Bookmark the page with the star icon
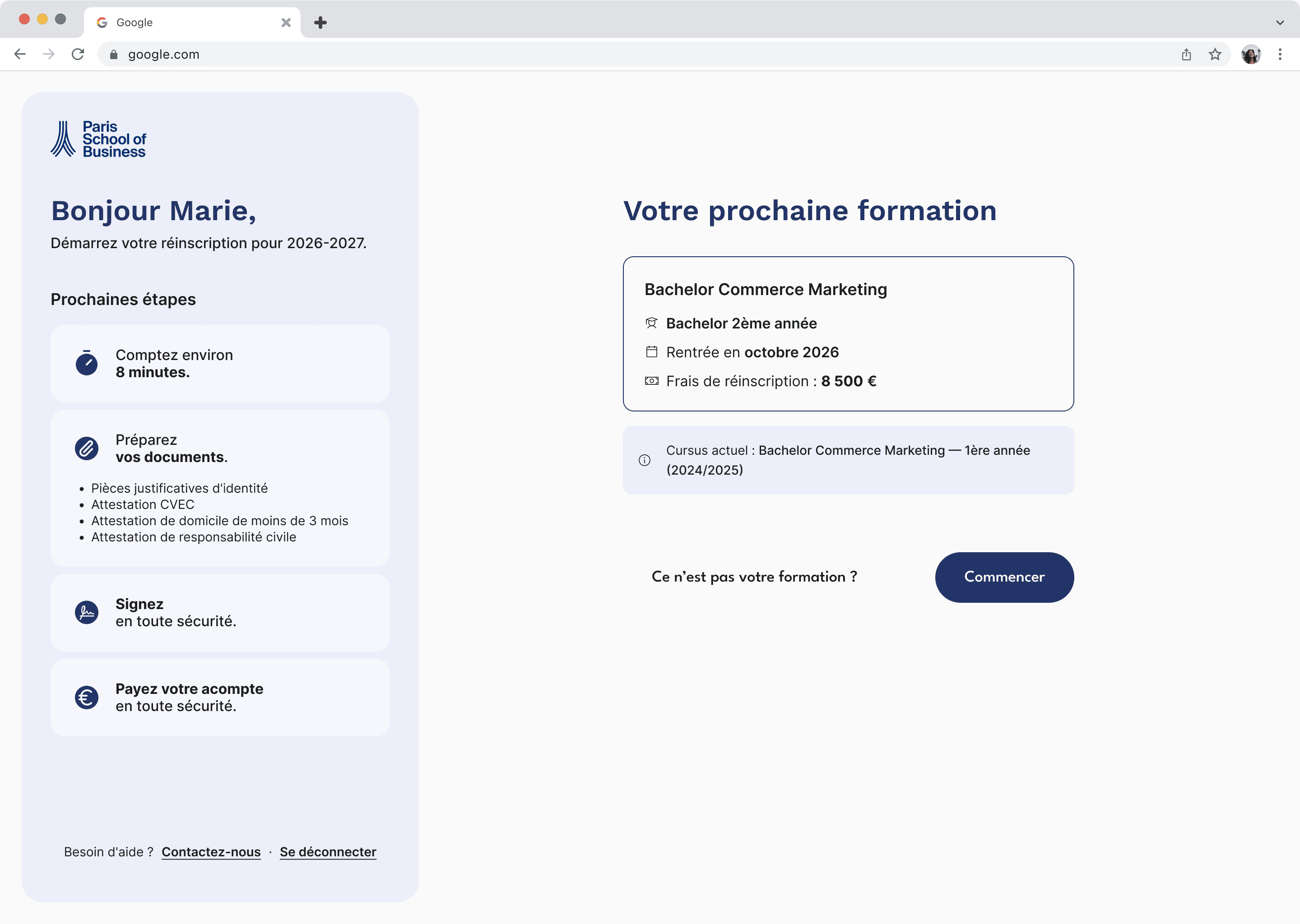 pos(1215,54)
